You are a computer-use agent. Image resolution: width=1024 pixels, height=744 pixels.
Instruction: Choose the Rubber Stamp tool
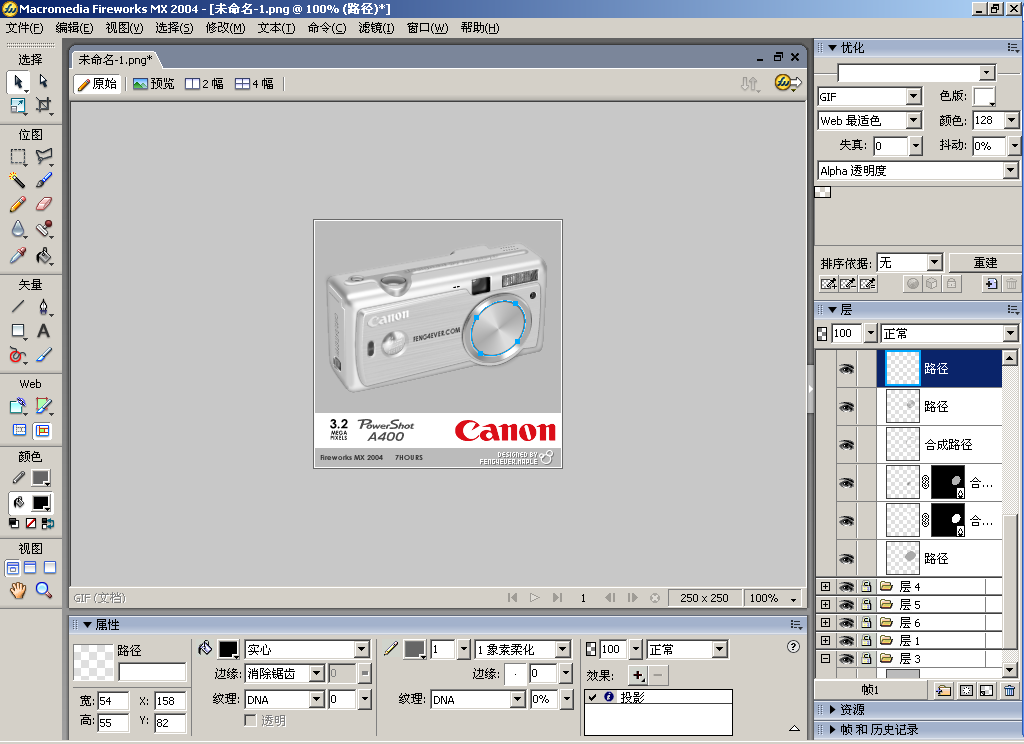click(43, 229)
